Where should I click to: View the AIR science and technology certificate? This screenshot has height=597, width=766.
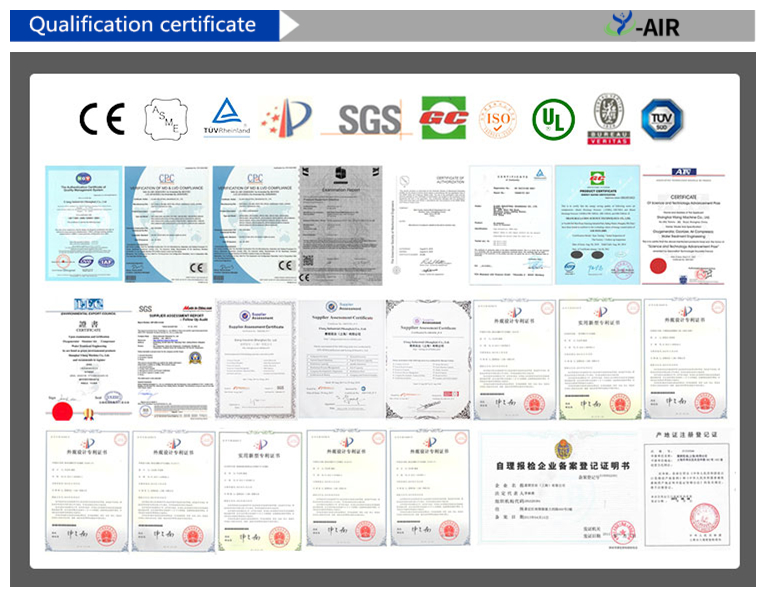(x=683, y=226)
